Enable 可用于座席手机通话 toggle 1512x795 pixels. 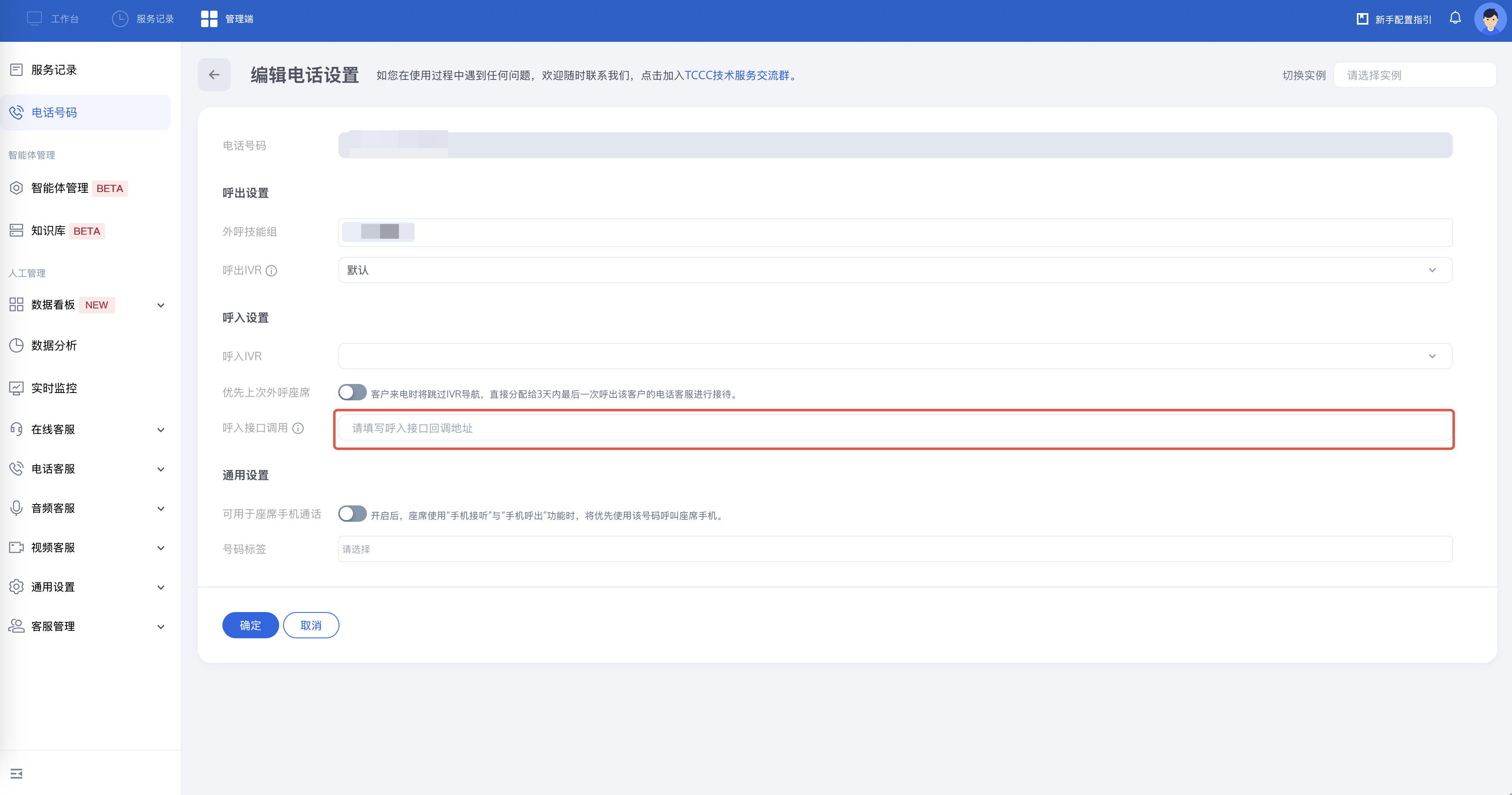pyautogui.click(x=352, y=514)
